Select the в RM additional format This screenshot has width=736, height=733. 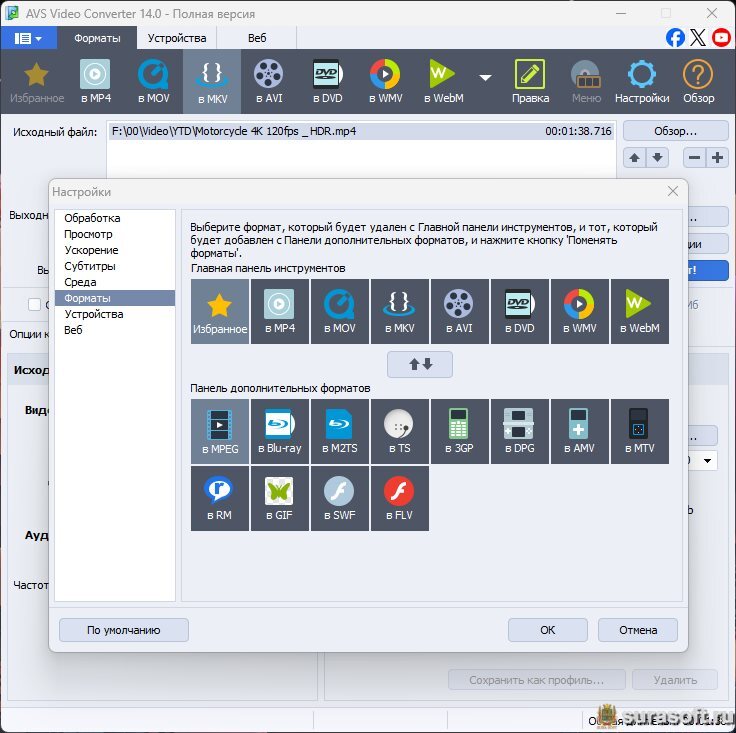220,498
